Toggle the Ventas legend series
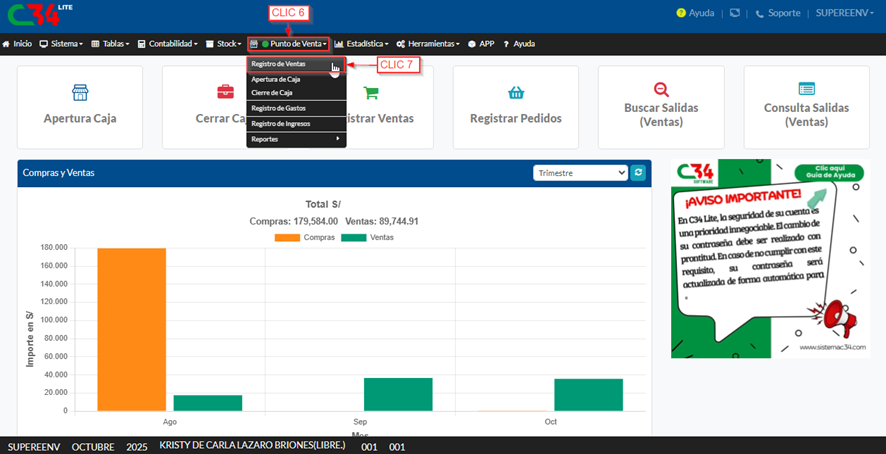The image size is (886, 454). (367, 237)
